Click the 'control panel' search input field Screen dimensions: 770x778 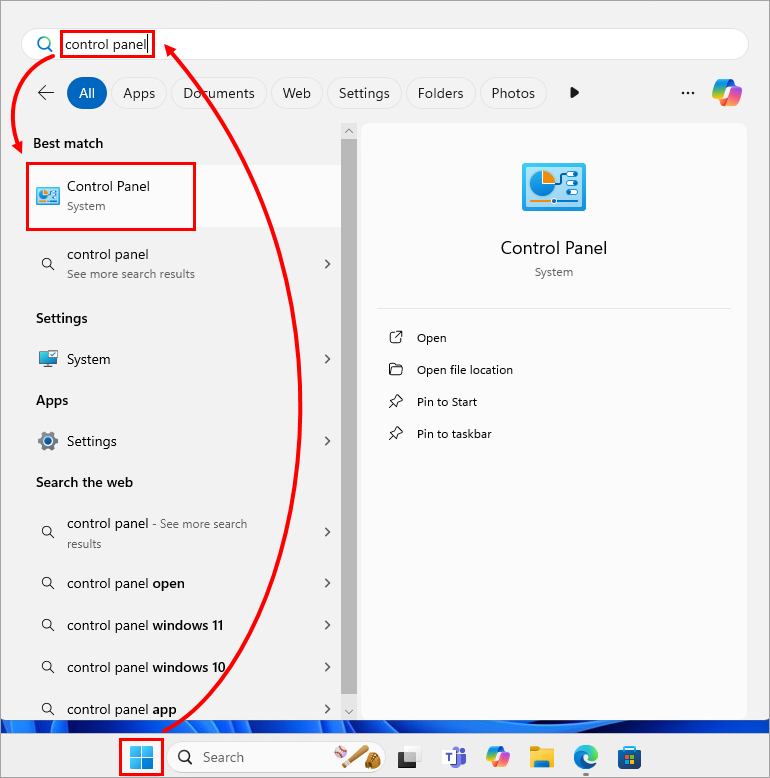coord(400,44)
